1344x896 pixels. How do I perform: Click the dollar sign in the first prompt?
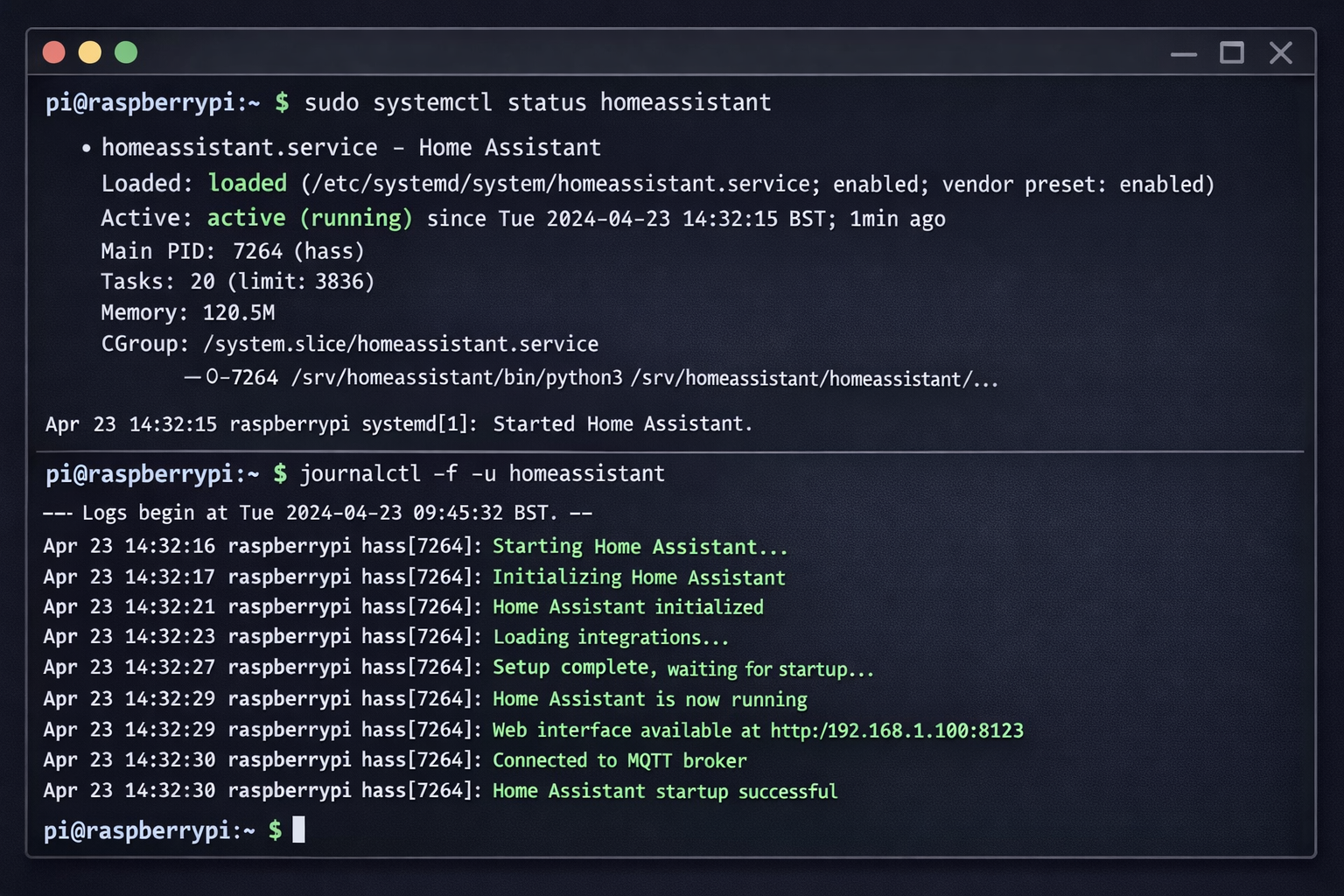pyautogui.click(x=281, y=102)
